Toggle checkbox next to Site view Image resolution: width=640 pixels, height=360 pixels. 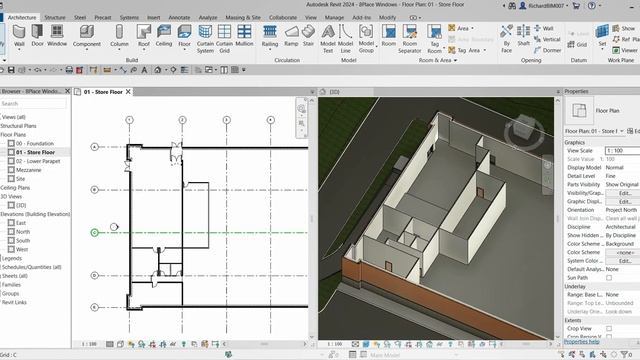pyautogui.click(x=11, y=178)
